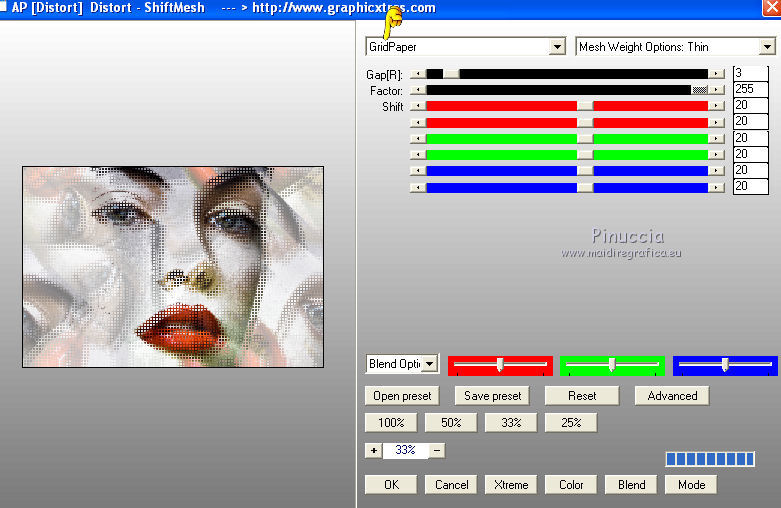The width and height of the screenshot is (781, 508).
Task: Expand the Blend Options dropdown
Action: coord(430,364)
